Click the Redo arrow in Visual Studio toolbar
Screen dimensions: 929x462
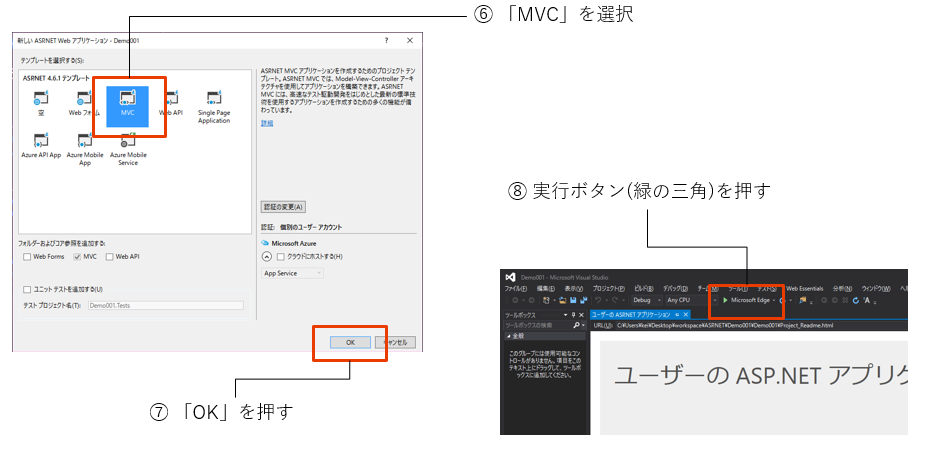(614, 300)
